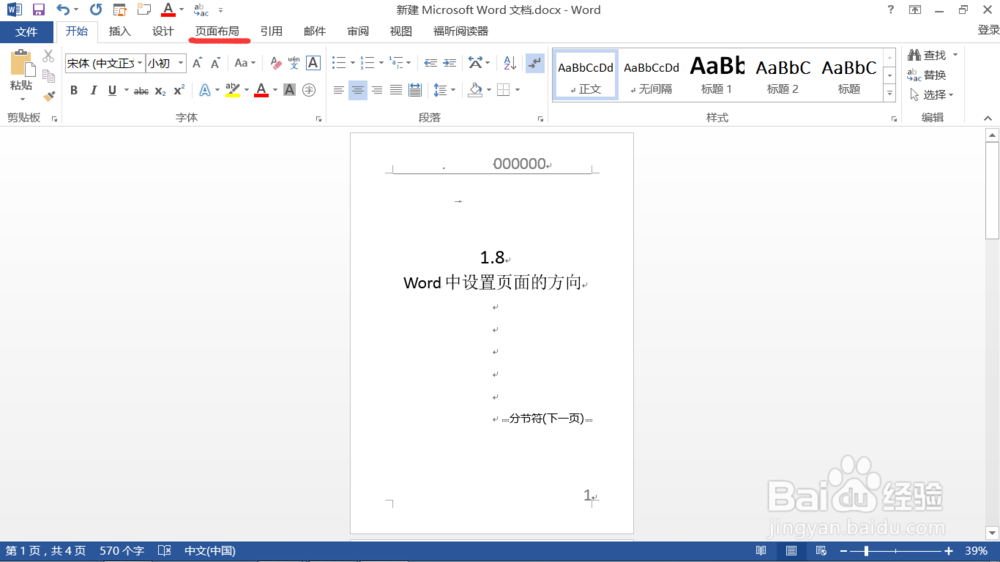Switch to the 设计 tab
The height and width of the screenshot is (562, 1000).
[163, 31]
